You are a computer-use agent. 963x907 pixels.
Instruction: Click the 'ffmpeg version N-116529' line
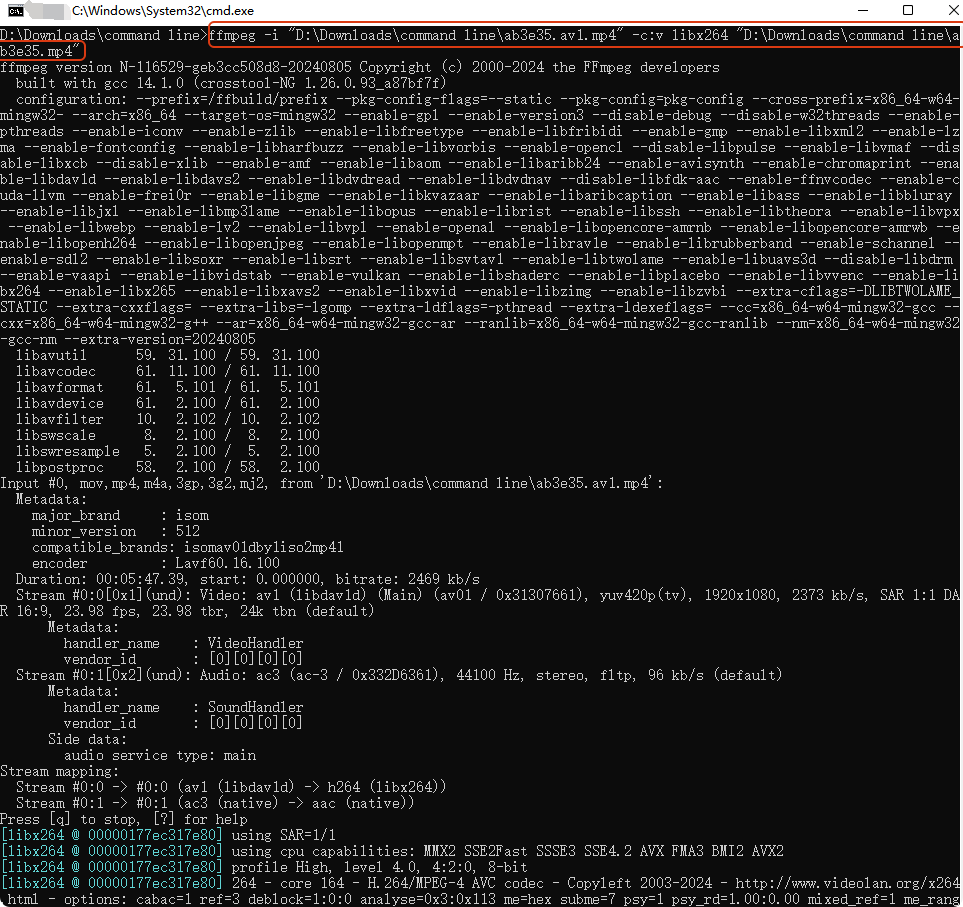pyautogui.click(x=360, y=67)
